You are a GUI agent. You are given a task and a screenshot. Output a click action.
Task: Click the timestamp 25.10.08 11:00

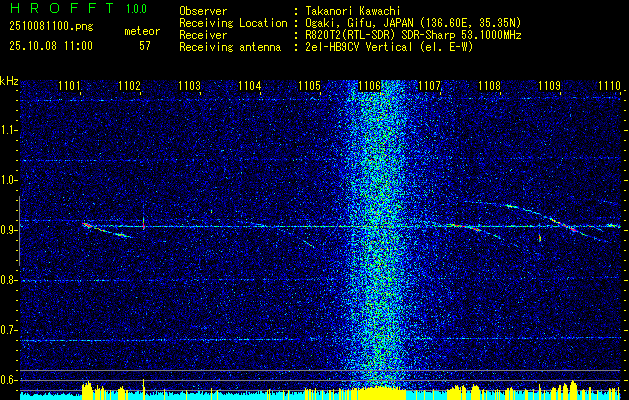[x=51, y=46]
